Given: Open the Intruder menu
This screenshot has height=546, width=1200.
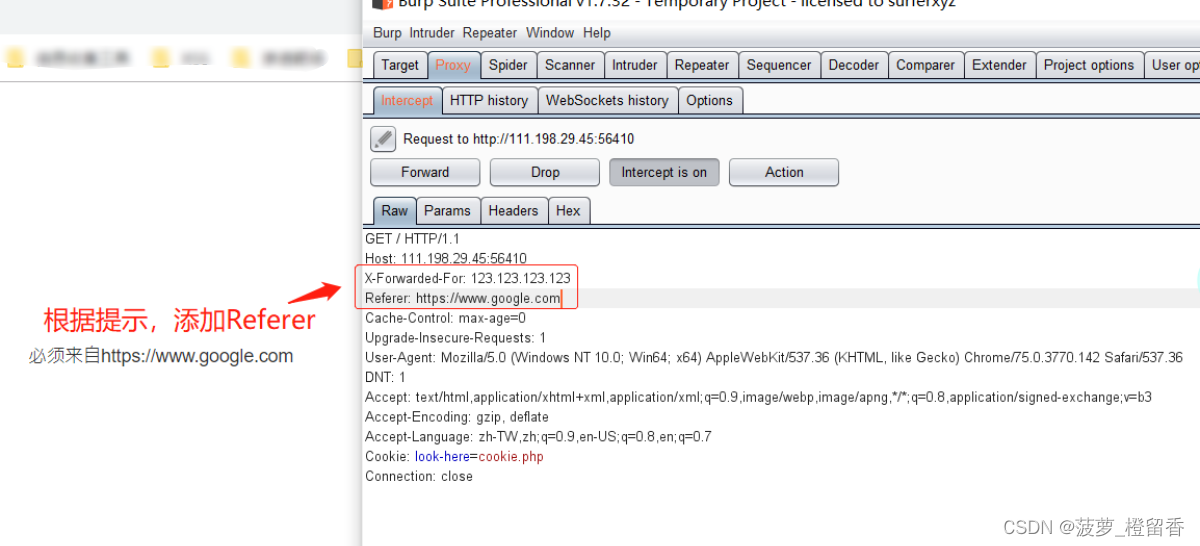Looking at the screenshot, I should click(x=432, y=33).
